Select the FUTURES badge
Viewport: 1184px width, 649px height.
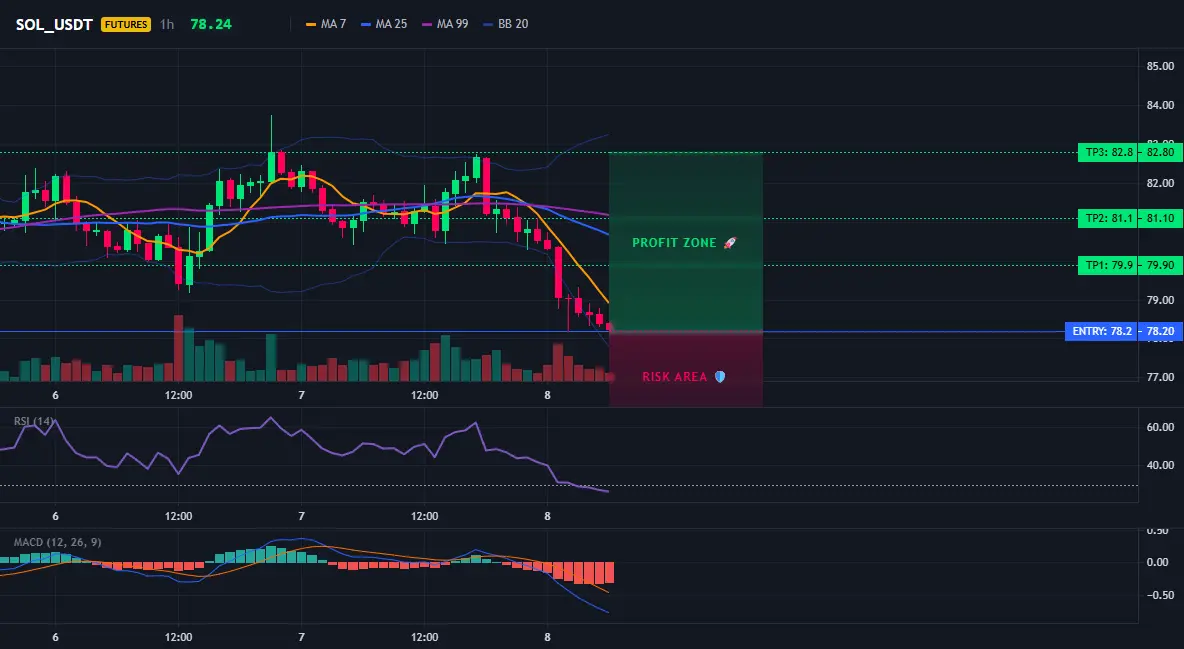126,24
